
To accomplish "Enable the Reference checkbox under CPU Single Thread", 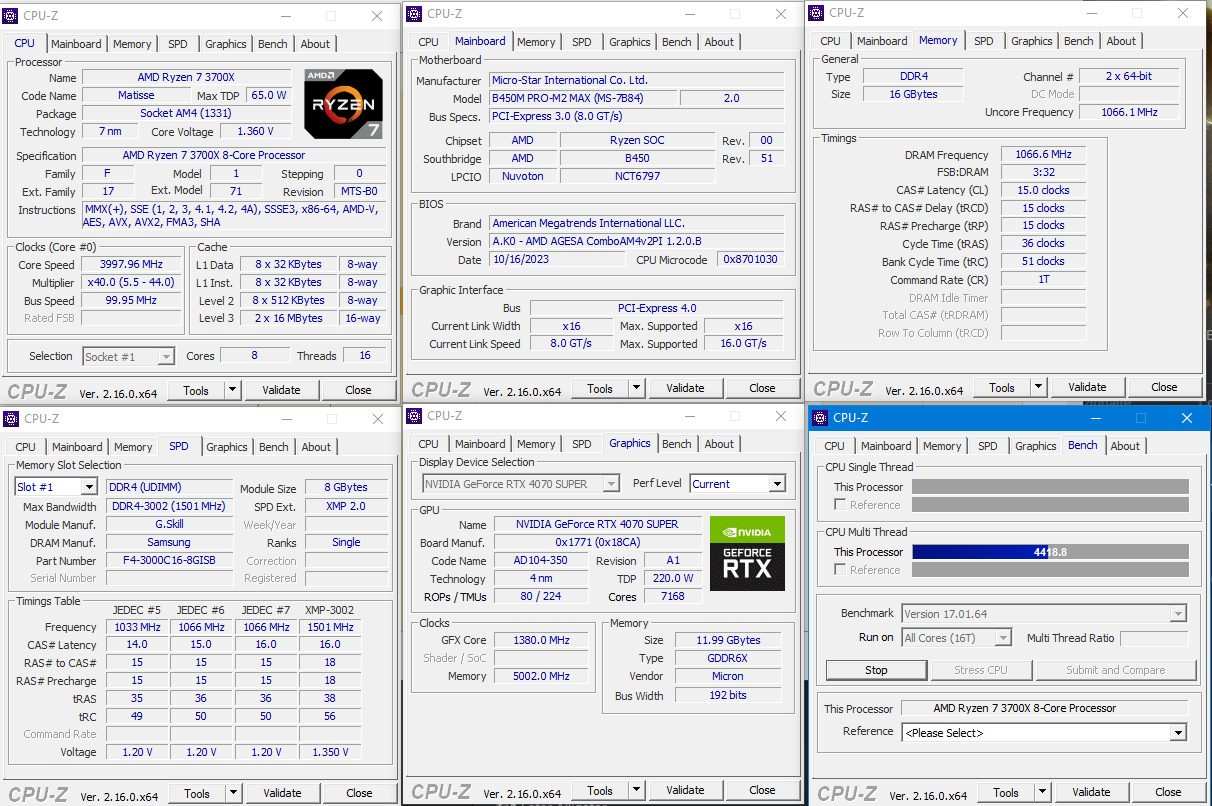I will pyautogui.click(x=840, y=505).
